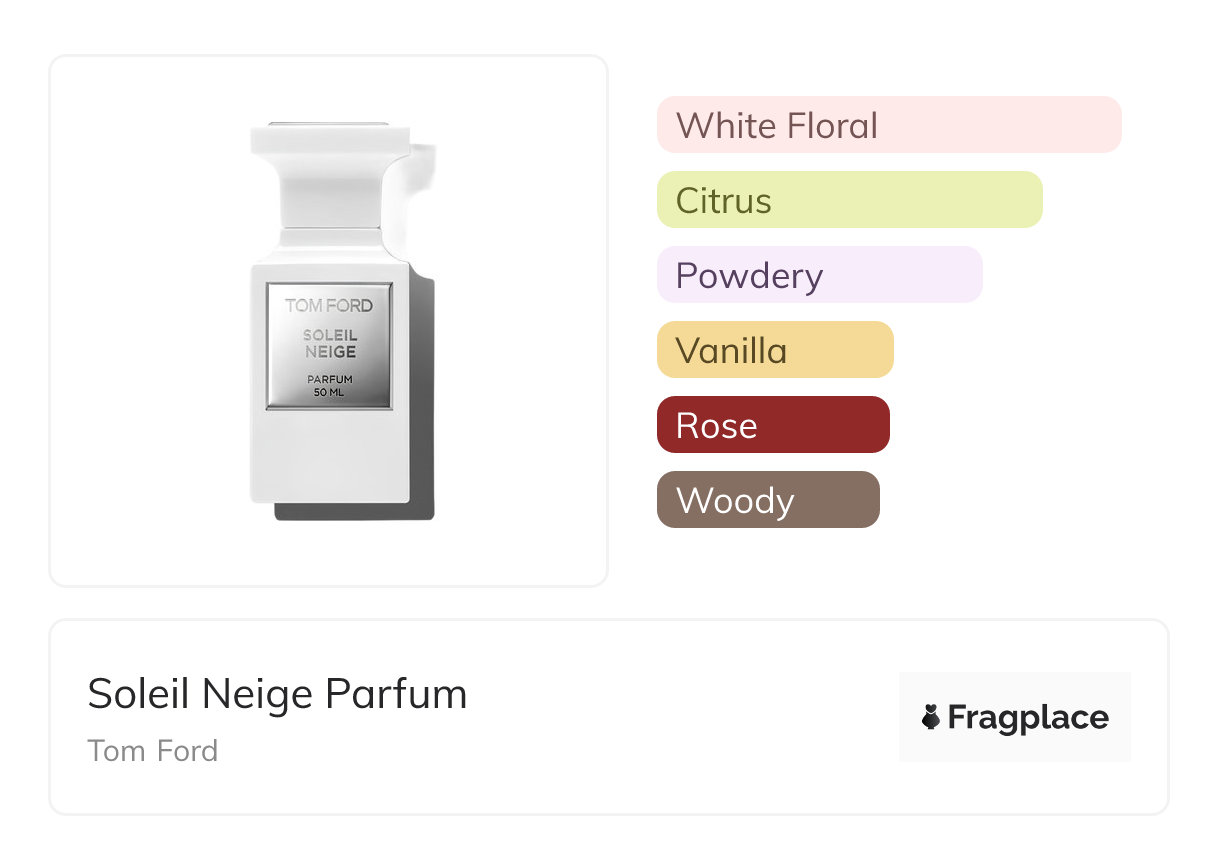Click the Tom Ford brand name below title
Viewport: 1218px width, 864px height.
click(x=152, y=750)
